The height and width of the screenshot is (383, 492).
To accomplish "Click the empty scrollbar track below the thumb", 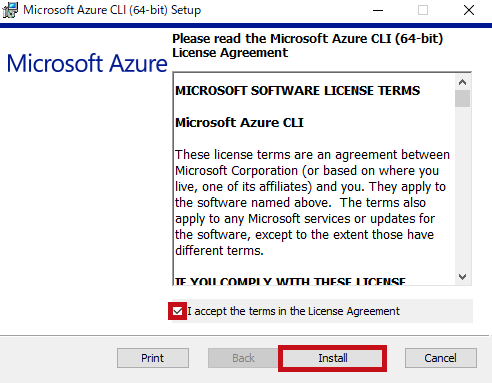I will pyautogui.click(x=462, y=188).
